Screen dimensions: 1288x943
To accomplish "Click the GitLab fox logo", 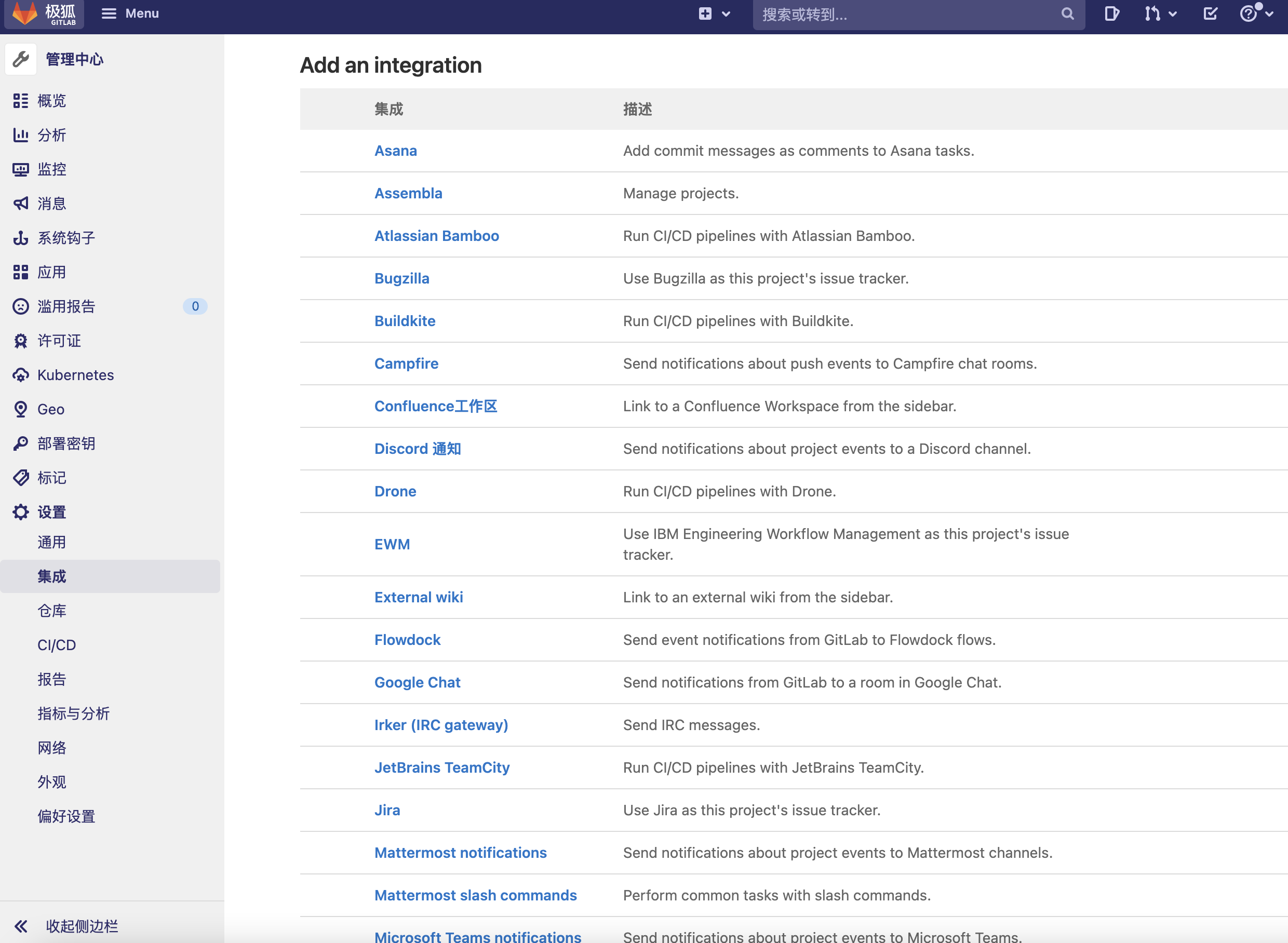I will 24,13.
